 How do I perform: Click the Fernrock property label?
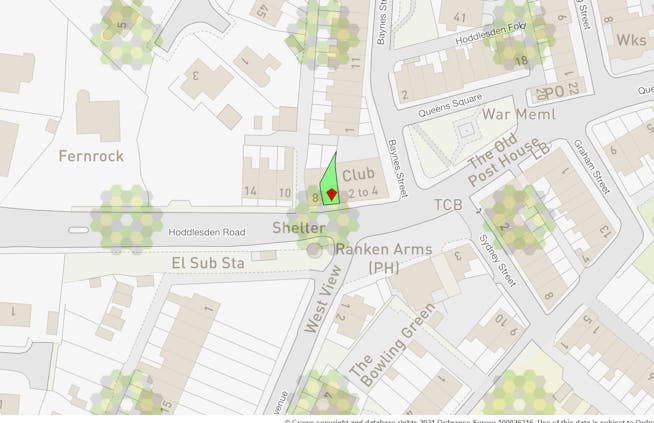pyautogui.click(x=91, y=156)
